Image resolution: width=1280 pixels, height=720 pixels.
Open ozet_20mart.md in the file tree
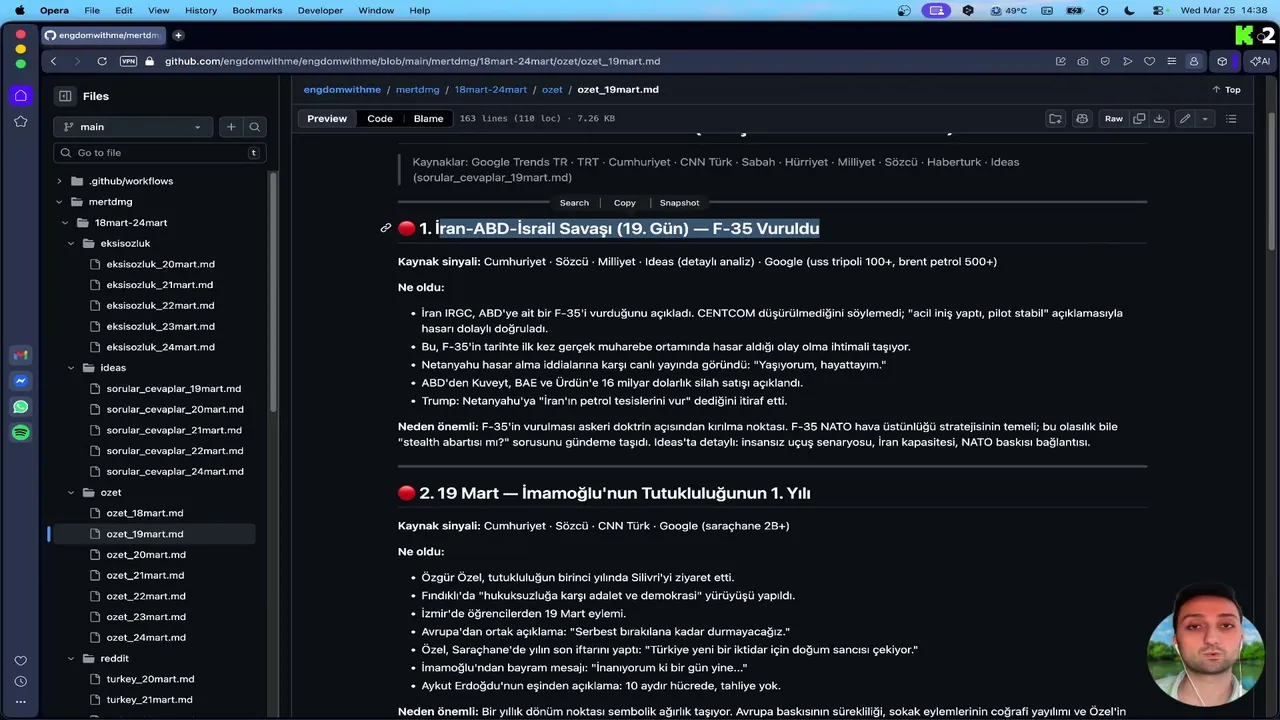point(146,554)
